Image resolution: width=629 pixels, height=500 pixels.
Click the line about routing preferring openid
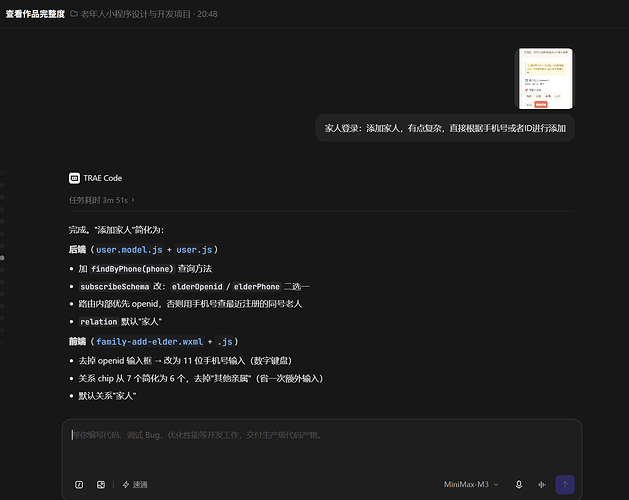coord(190,304)
